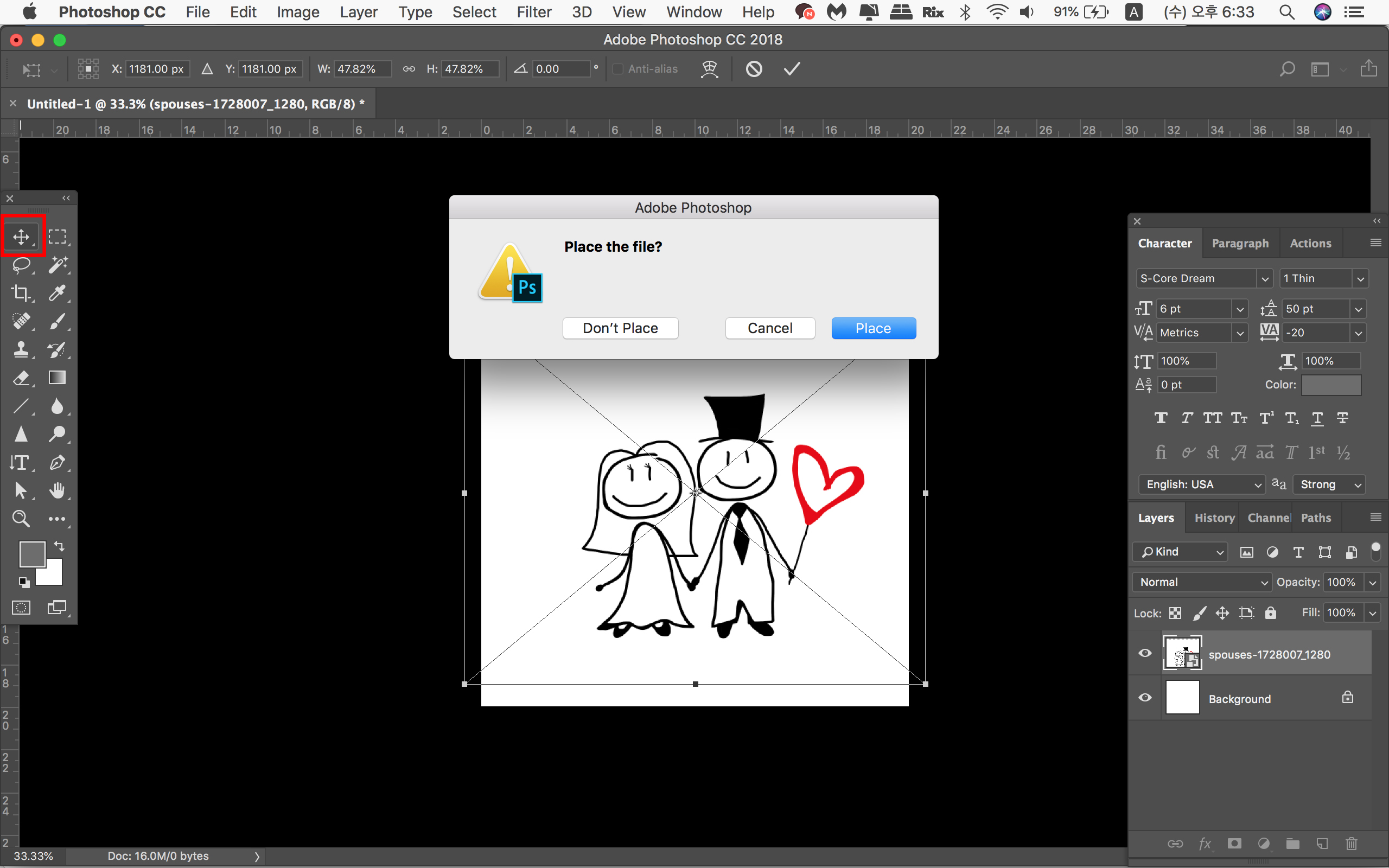Select the Crop tool

[x=21, y=293]
